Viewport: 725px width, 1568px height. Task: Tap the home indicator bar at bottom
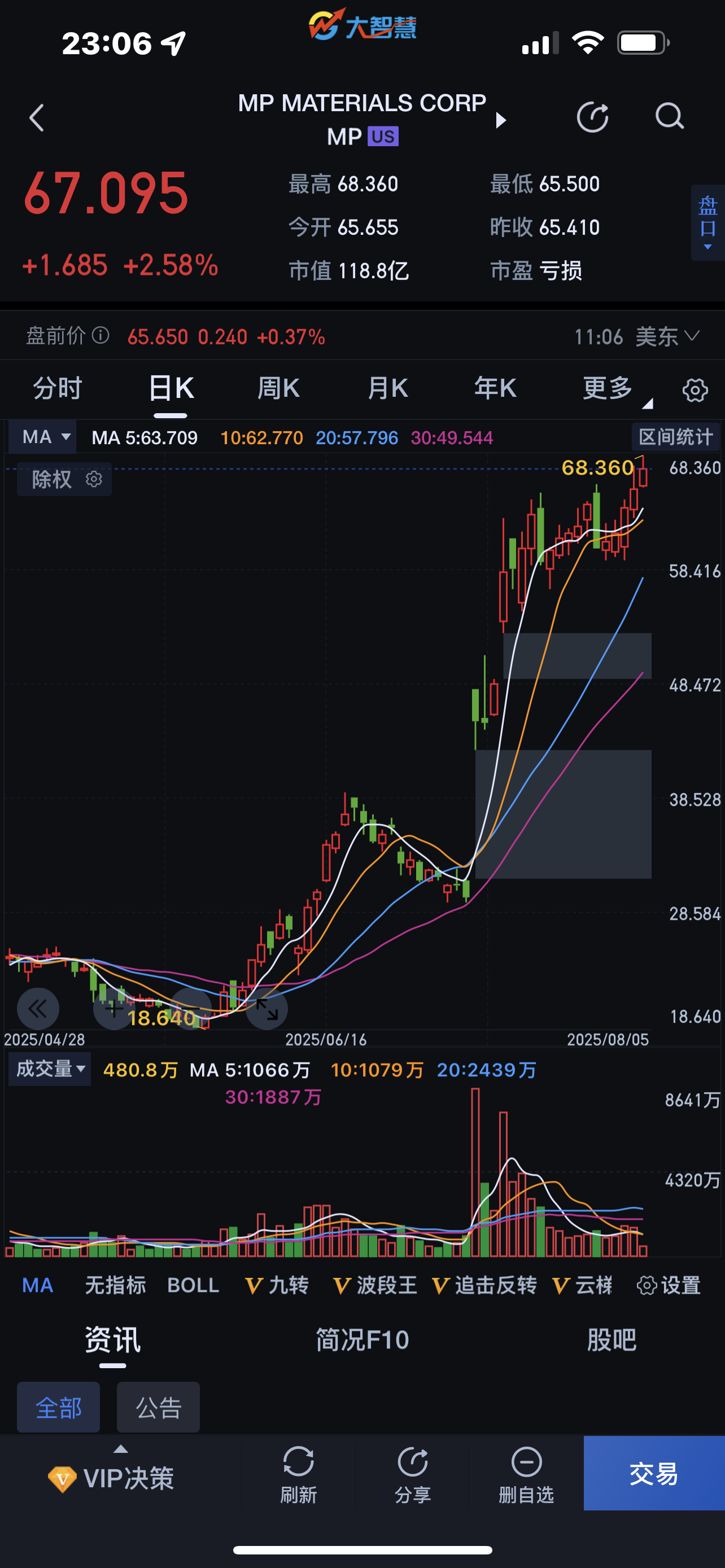[362, 1551]
